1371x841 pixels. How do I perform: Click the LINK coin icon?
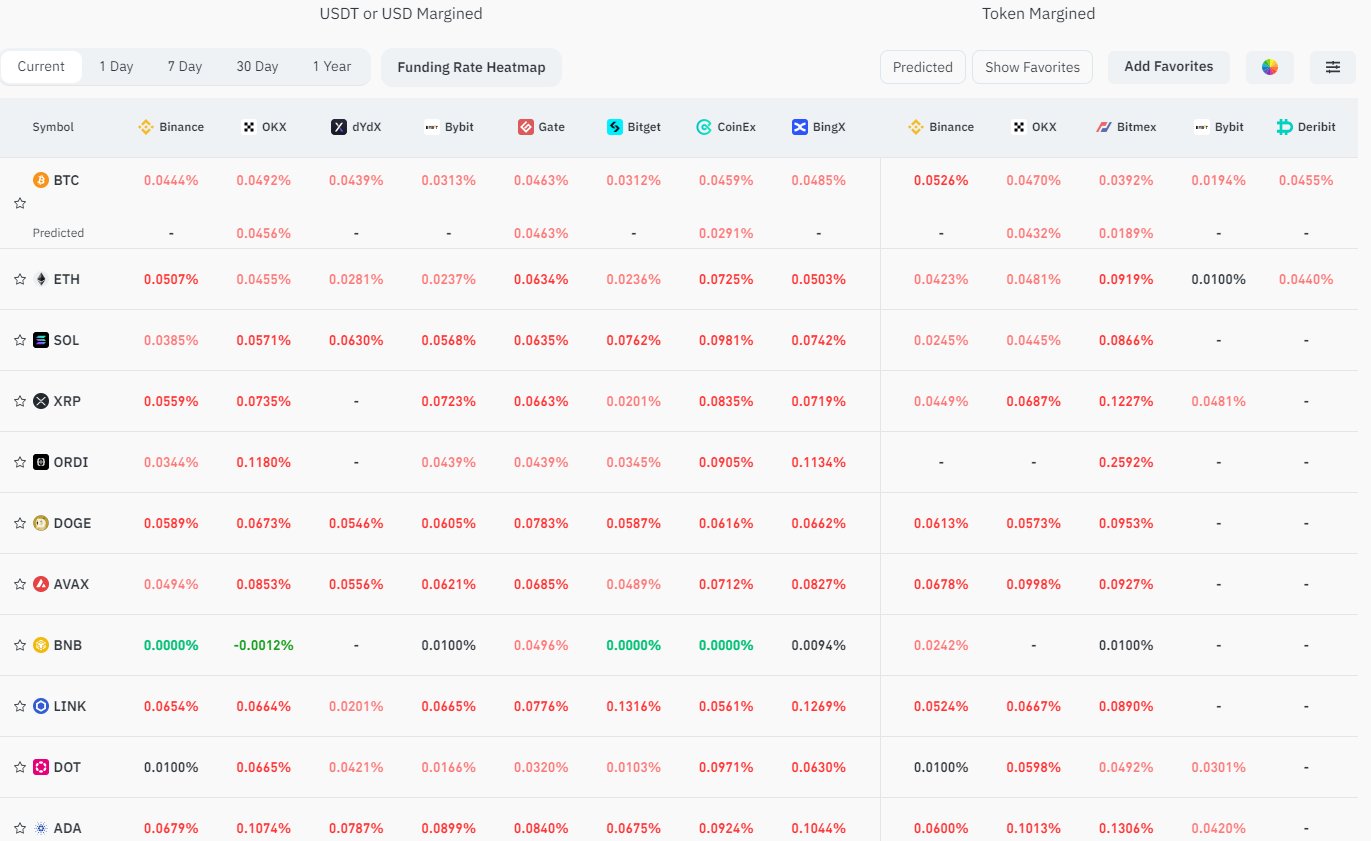click(x=41, y=706)
